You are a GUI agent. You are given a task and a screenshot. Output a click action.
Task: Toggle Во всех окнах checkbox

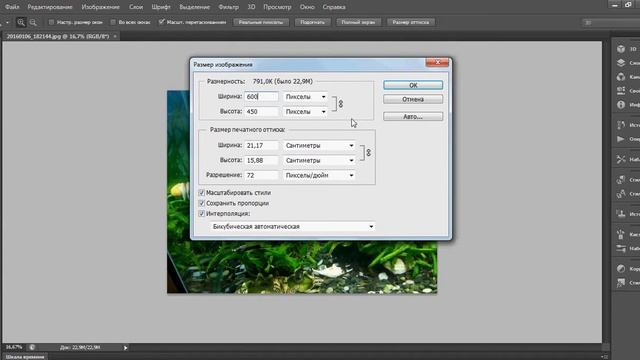tap(113, 22)
